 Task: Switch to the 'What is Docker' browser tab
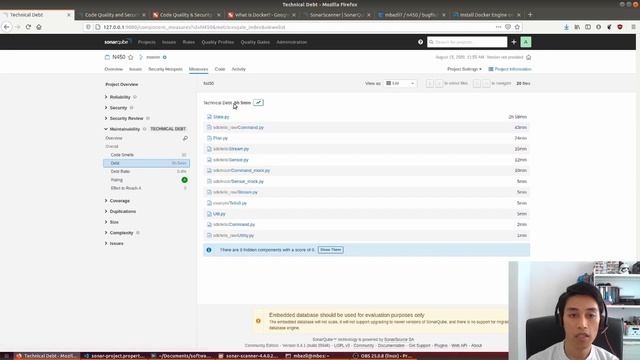[261, 15]
